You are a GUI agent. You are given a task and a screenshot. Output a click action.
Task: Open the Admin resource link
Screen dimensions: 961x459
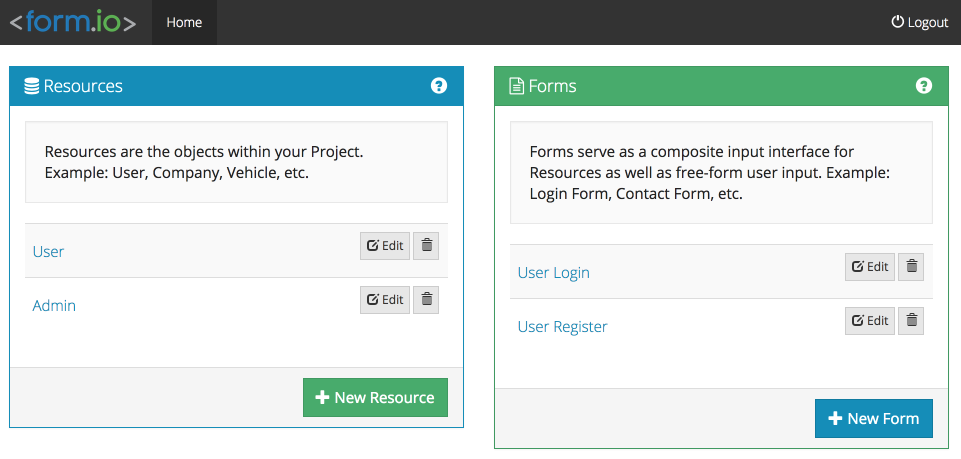pyautogui.click(x=54, y=305)
